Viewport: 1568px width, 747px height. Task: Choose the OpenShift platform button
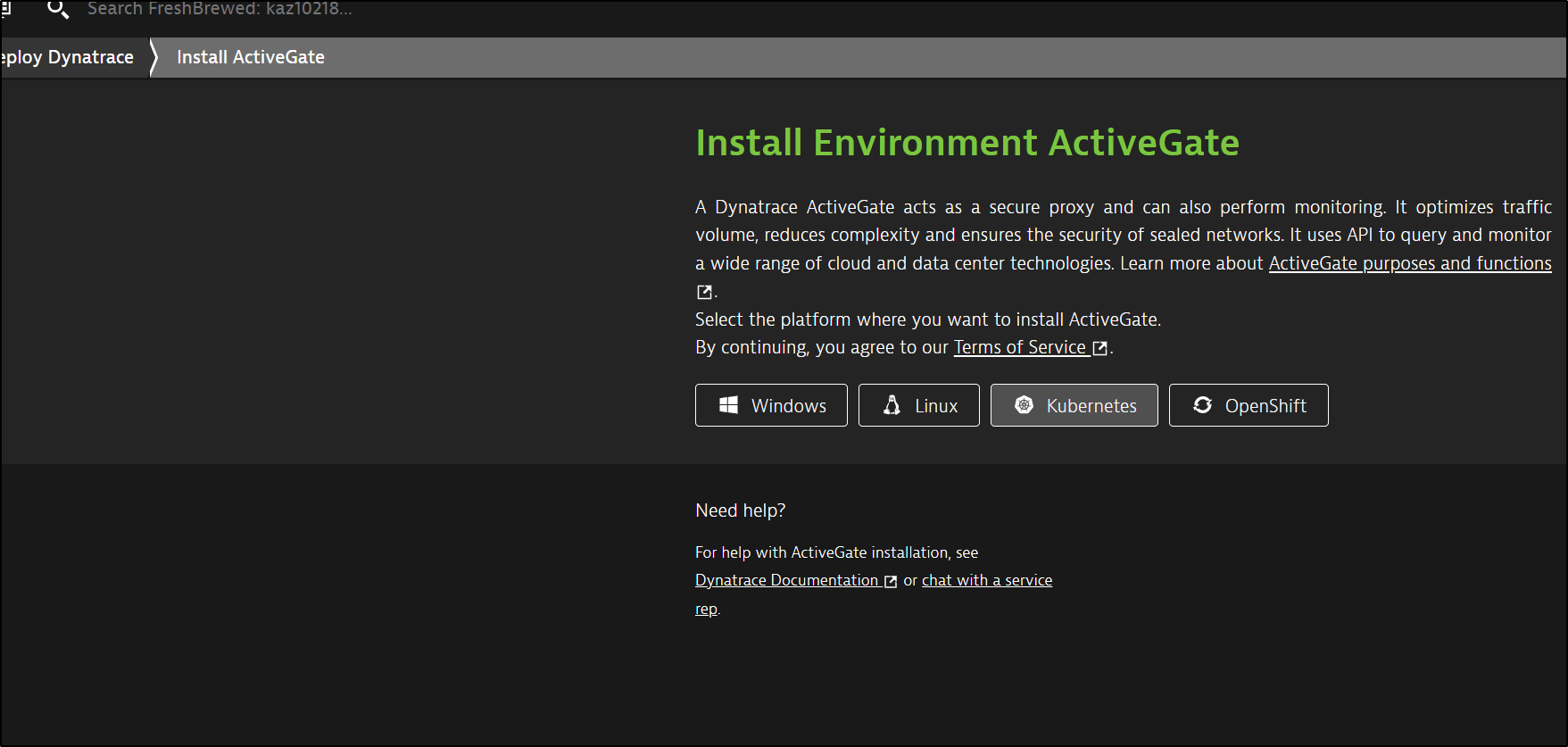click(x=1249, y=405)
